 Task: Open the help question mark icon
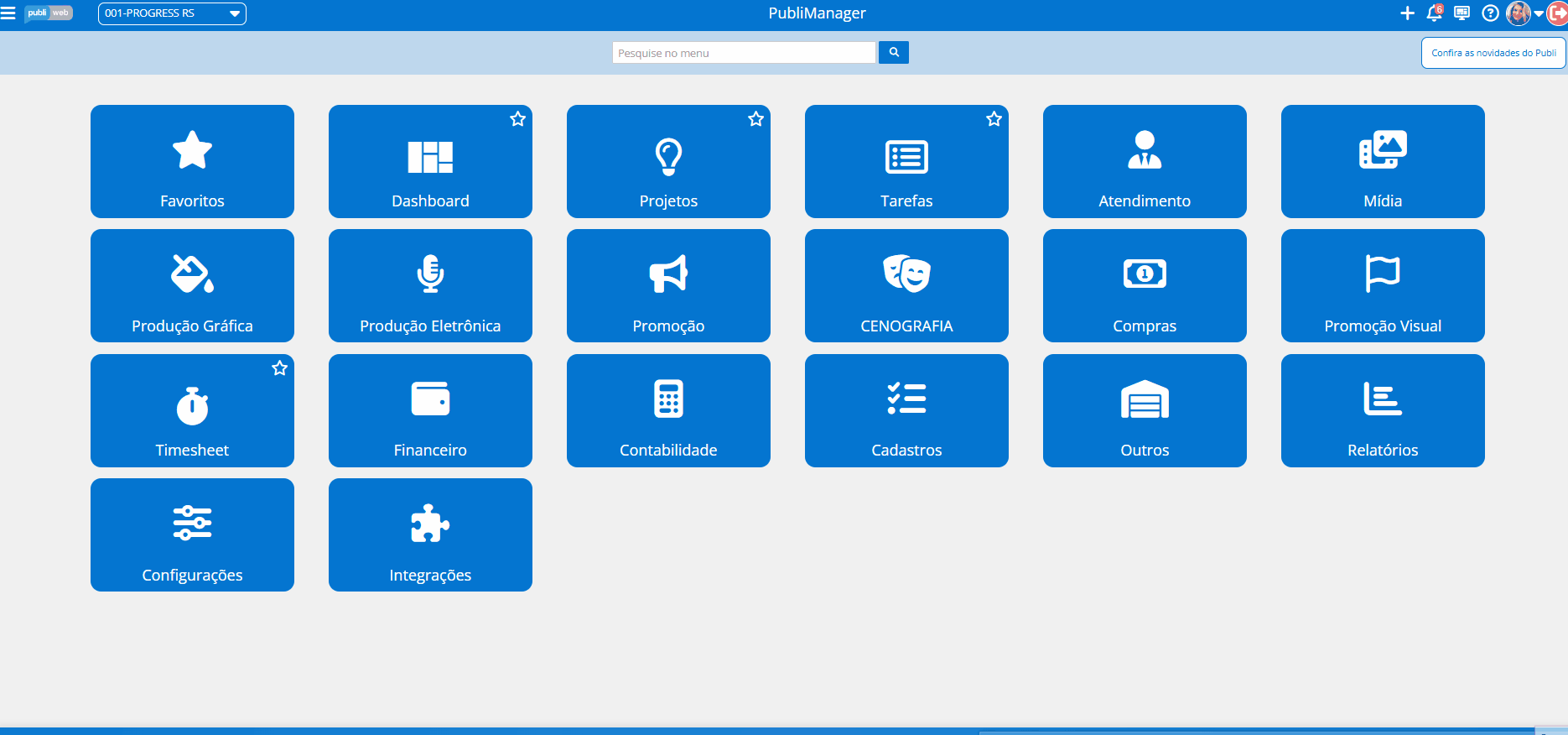(1490, 13)
